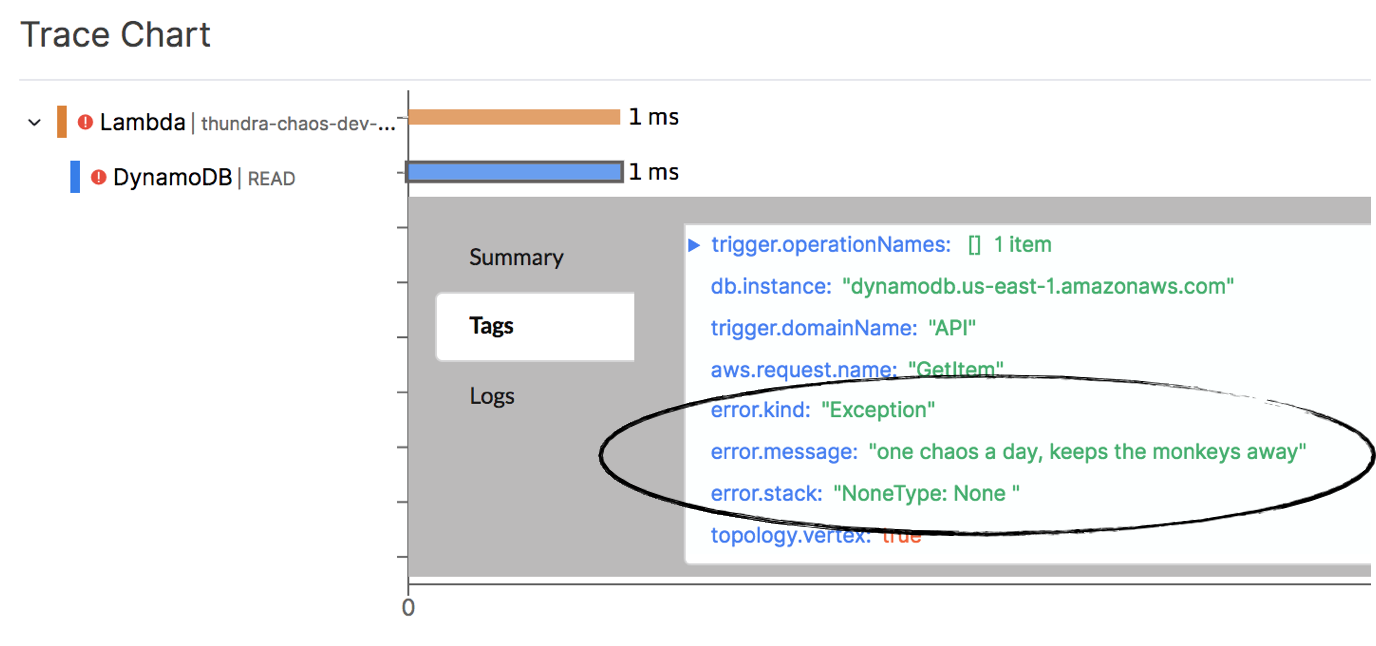
Task: Click the db.instance tag value
Action: pos(1039,287)
